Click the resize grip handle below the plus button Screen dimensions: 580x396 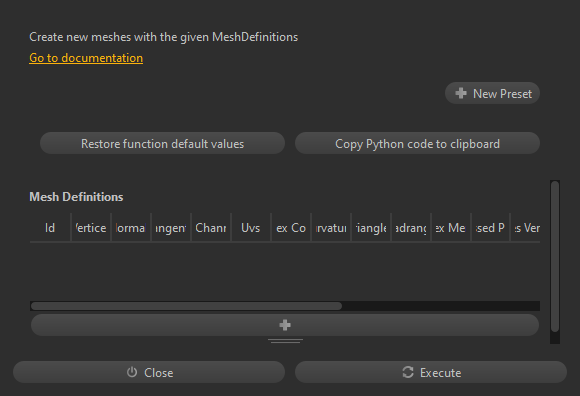pyautogui.click(x=285, y=341)
